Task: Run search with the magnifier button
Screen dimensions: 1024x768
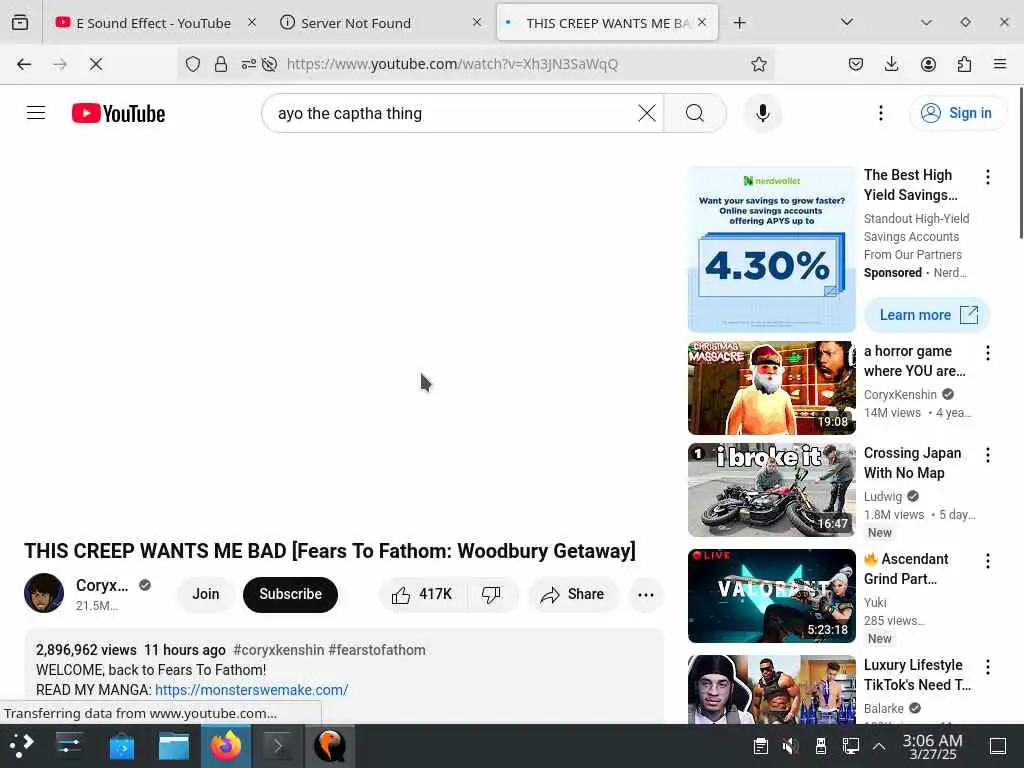Action: [695, 113]
